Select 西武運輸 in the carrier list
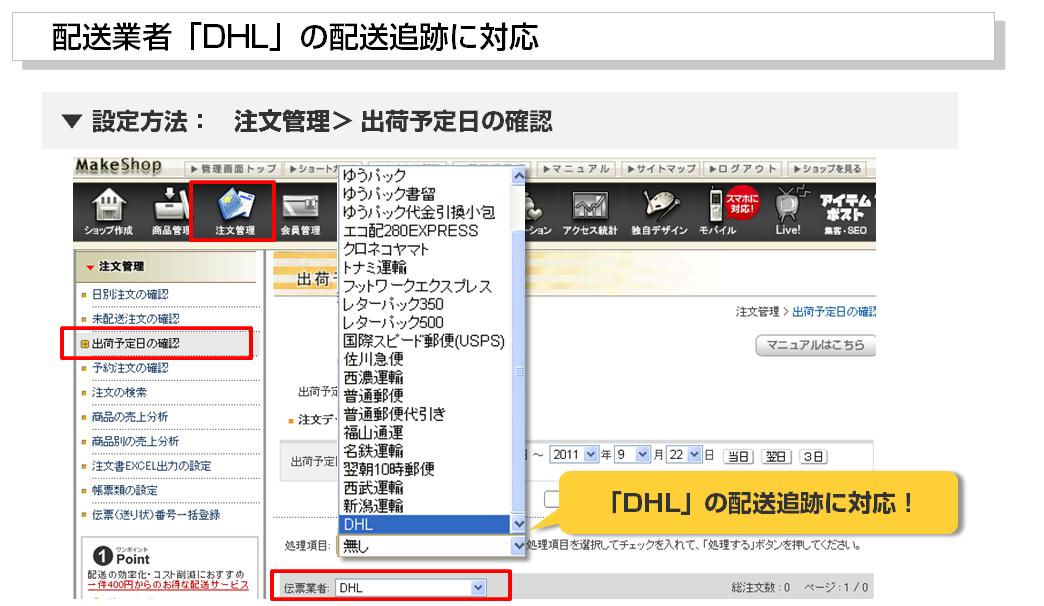 426,488
